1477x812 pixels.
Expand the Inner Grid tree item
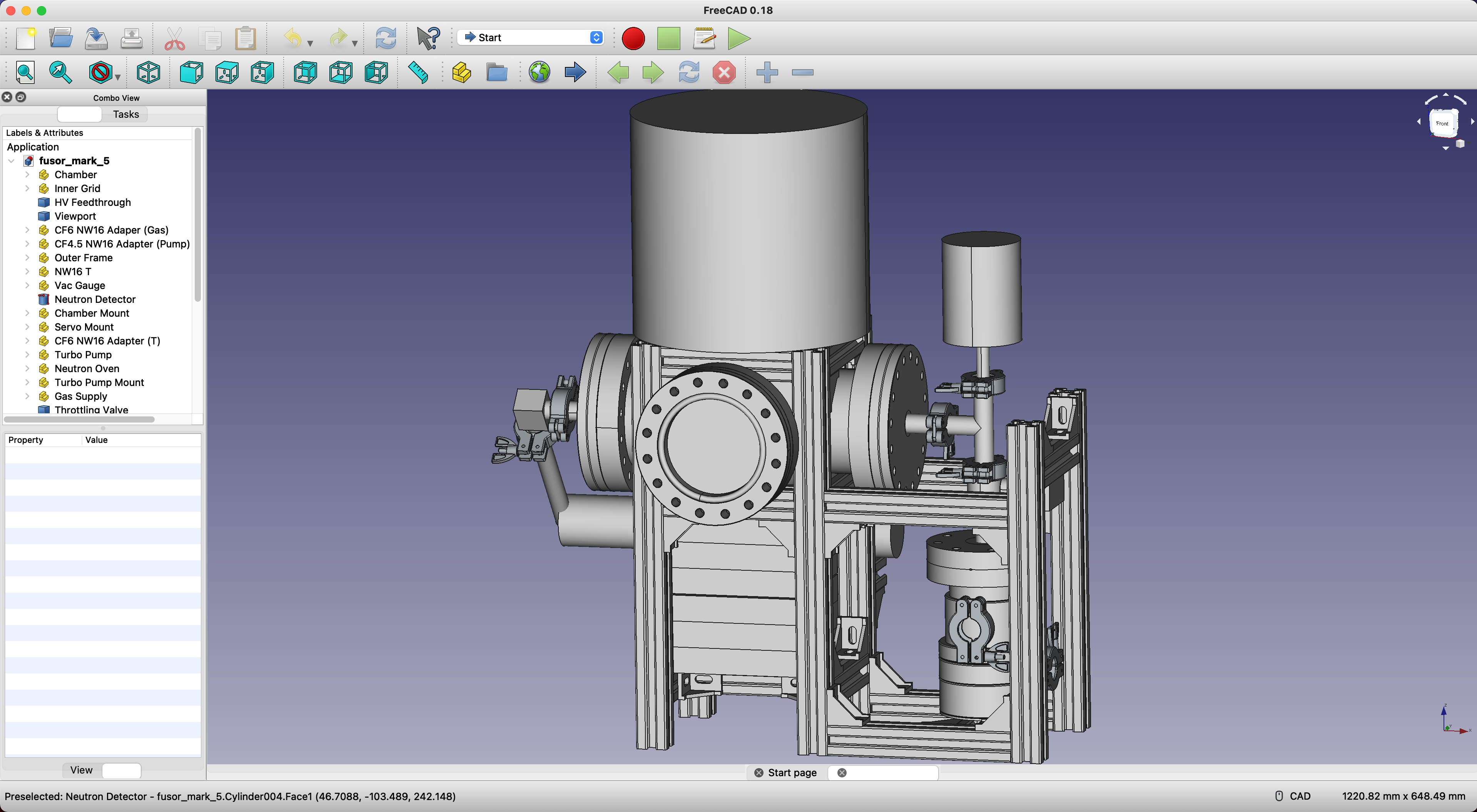27,188
